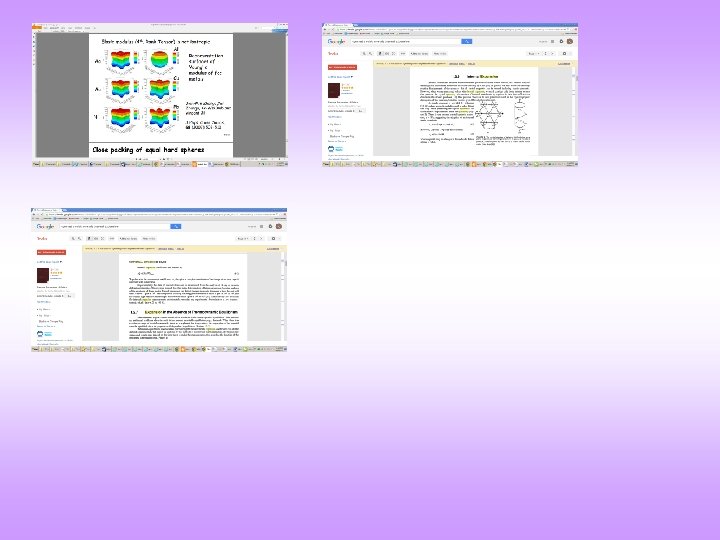The width and height of the screenshot is (720, 540).
Task: Click blue search button in text-only Books screenshot
Action: coord(175,226)
